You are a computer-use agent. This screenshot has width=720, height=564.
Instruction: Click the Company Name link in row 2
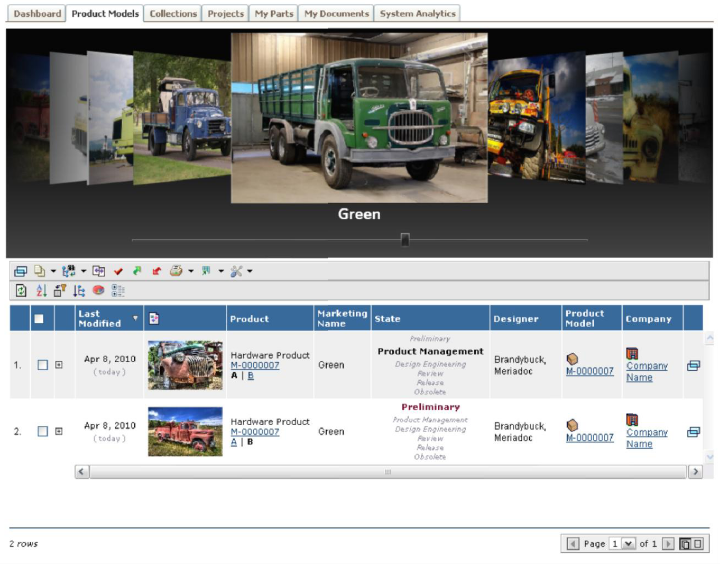click(x=646, y=438)
